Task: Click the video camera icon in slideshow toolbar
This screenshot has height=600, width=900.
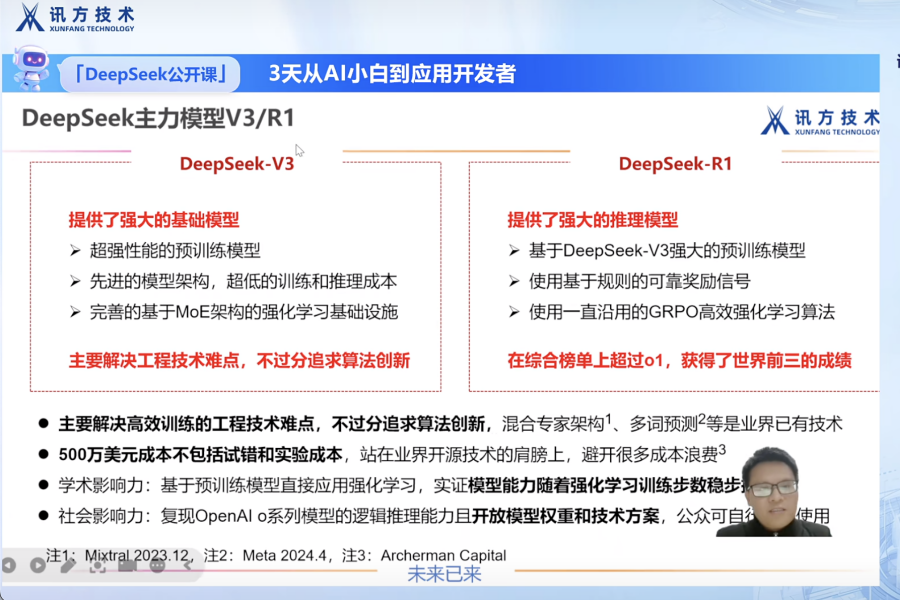Action: coord(127,565)
